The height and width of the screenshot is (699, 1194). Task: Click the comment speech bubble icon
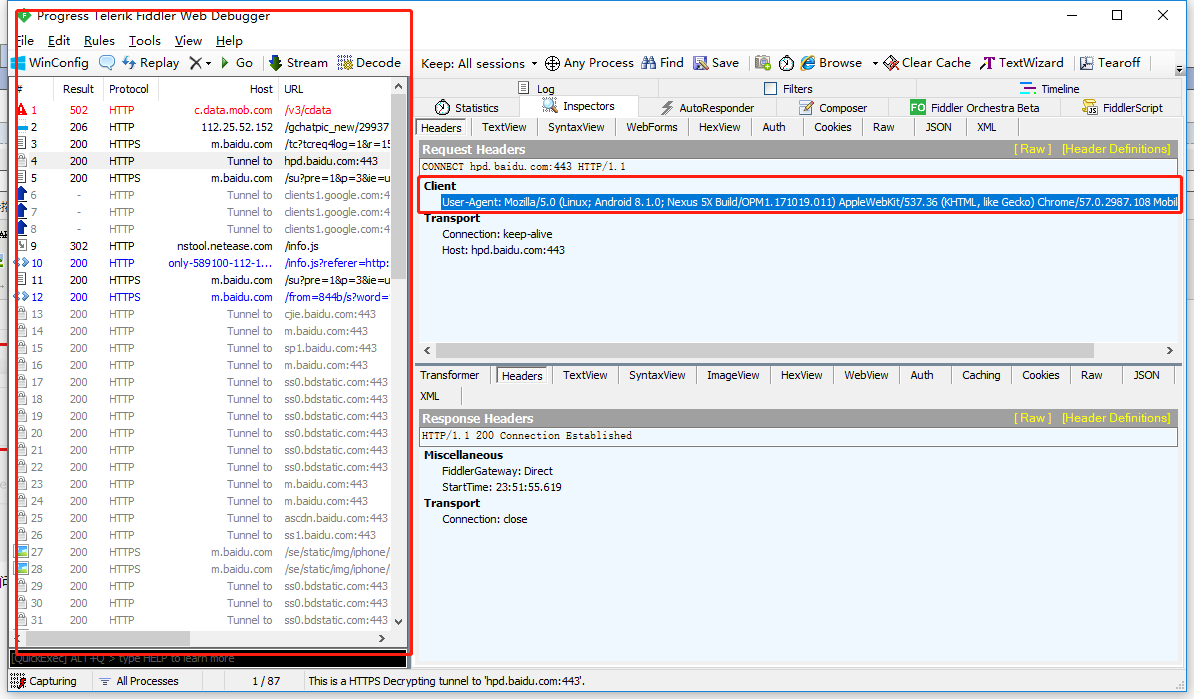tap(107, 63)
